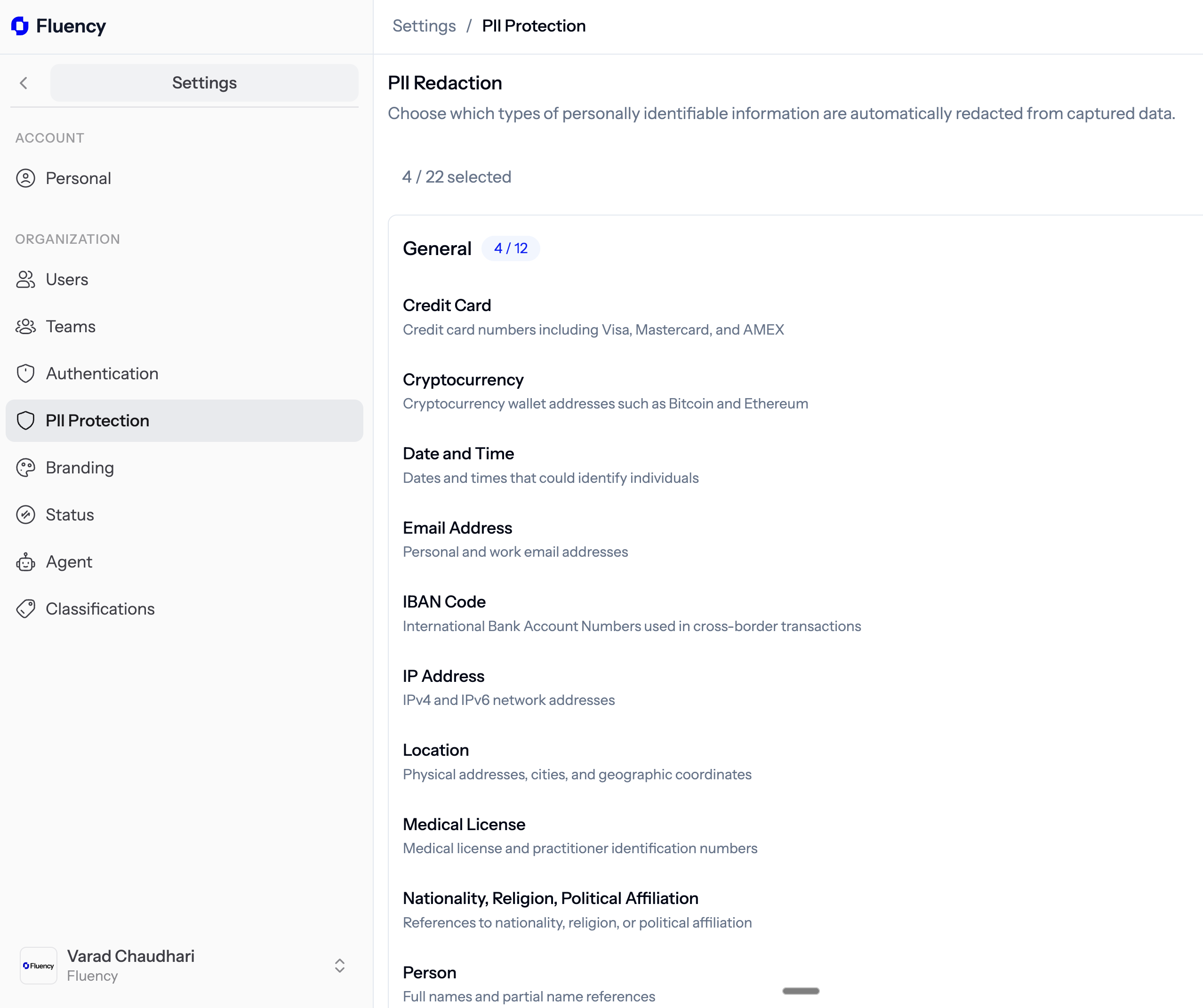Click the back chevron beside Settings

pyautogui.click(x=24, y=83)
